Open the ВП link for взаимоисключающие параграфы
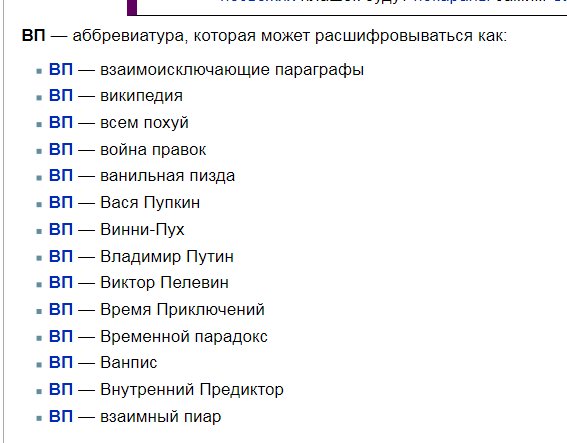Image resolution: width=567 pixels, height=443 pixels. tap(61, 69)
